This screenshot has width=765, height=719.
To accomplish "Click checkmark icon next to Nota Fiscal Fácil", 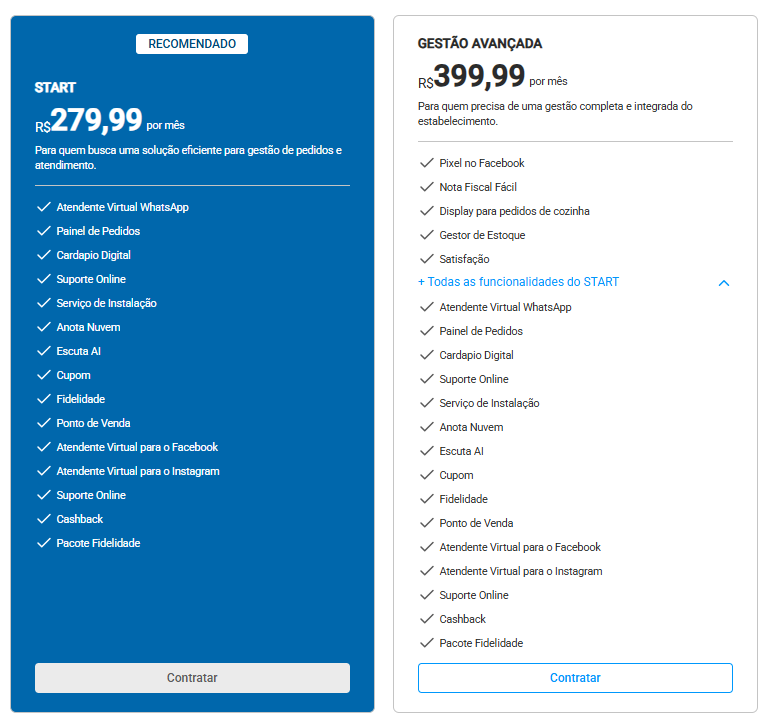I will 427,187.
